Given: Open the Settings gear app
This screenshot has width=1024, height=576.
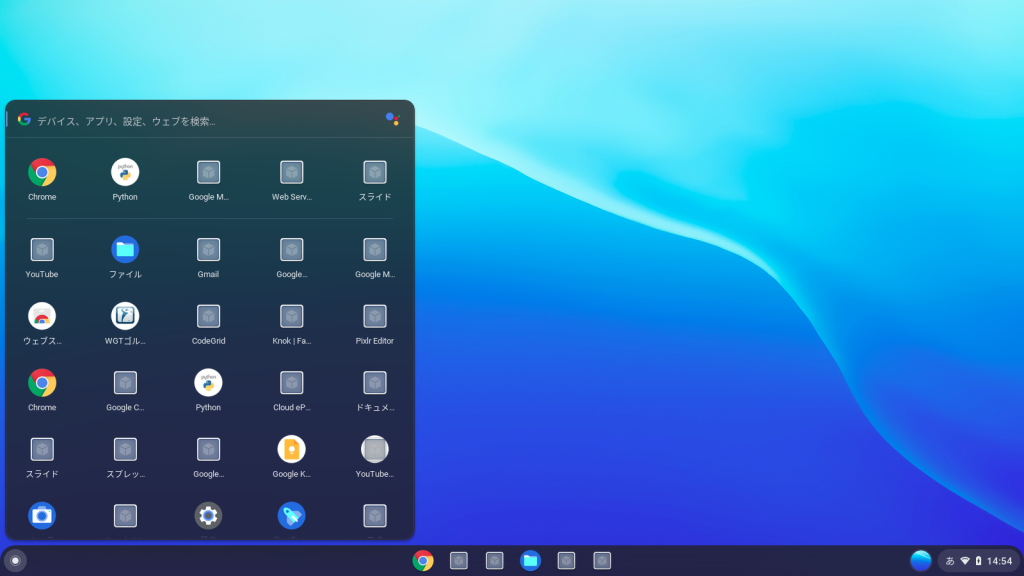Looking at the screenshot, I should point(207,515).
